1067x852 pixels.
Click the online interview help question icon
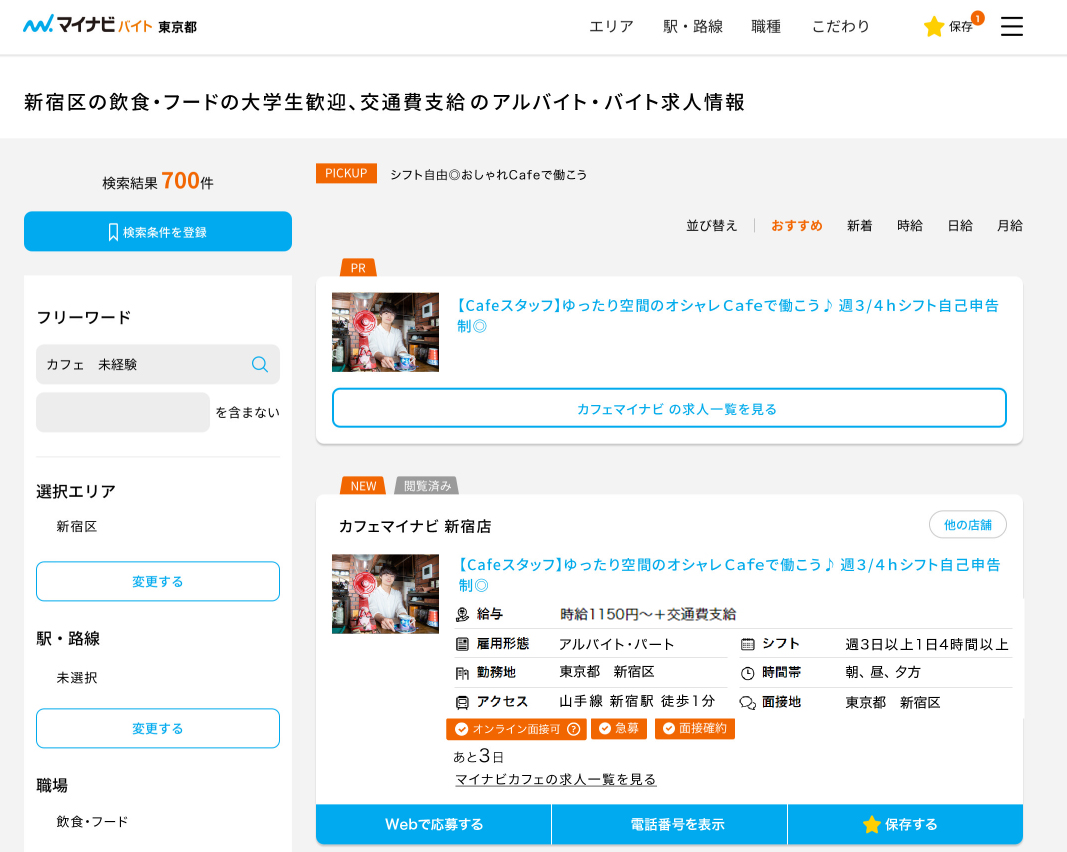coord(574,729)
